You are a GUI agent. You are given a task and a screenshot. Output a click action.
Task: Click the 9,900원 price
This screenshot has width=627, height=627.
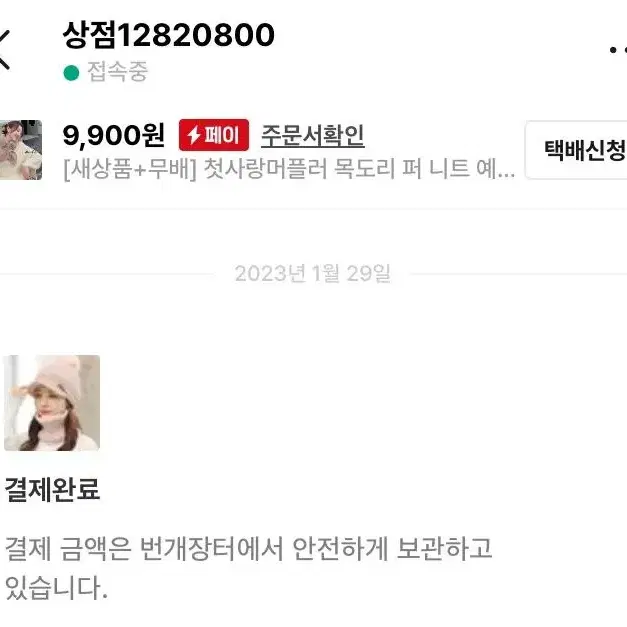114,135
